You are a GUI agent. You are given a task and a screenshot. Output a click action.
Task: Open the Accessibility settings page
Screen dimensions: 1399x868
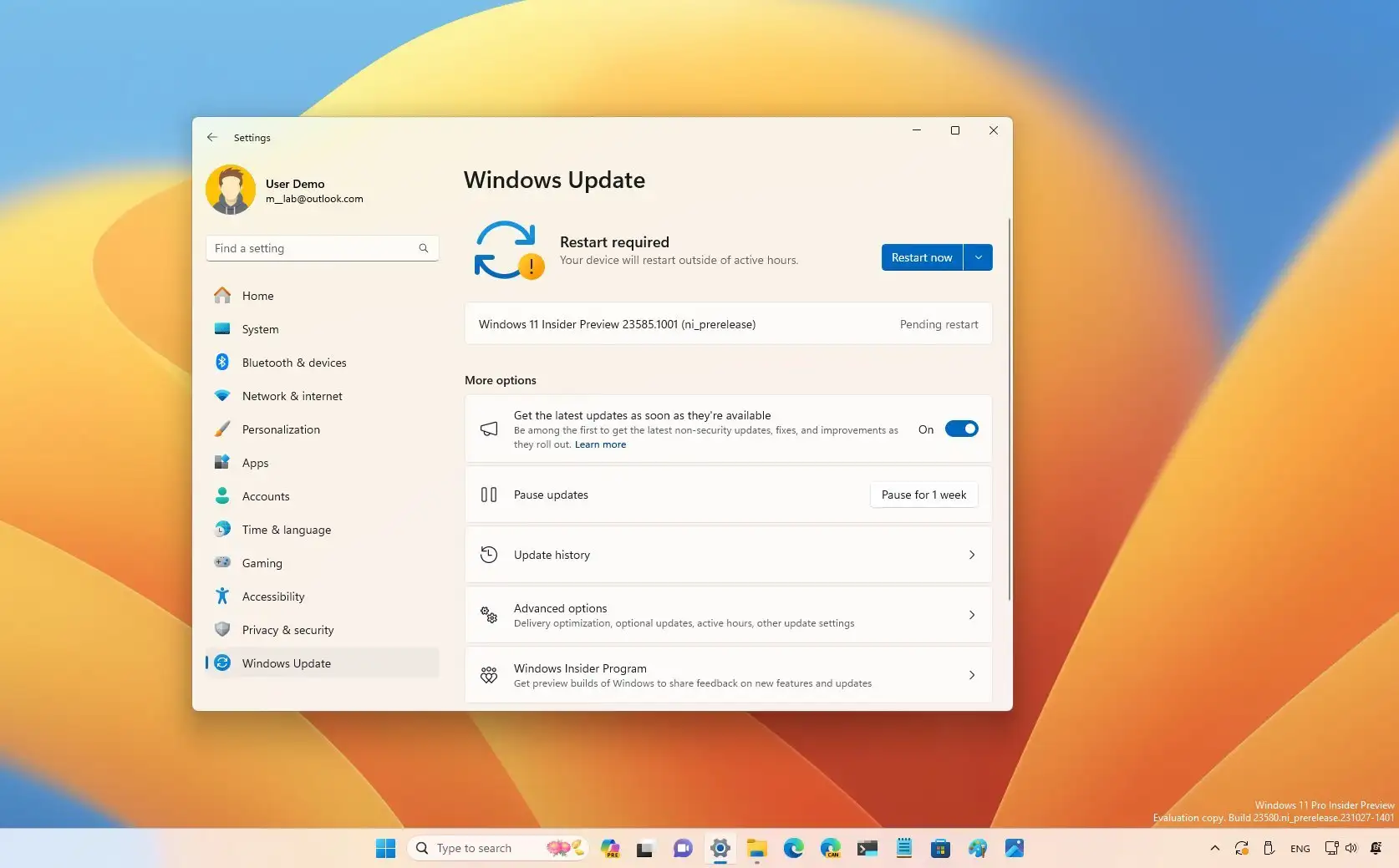tap(322, 596)
